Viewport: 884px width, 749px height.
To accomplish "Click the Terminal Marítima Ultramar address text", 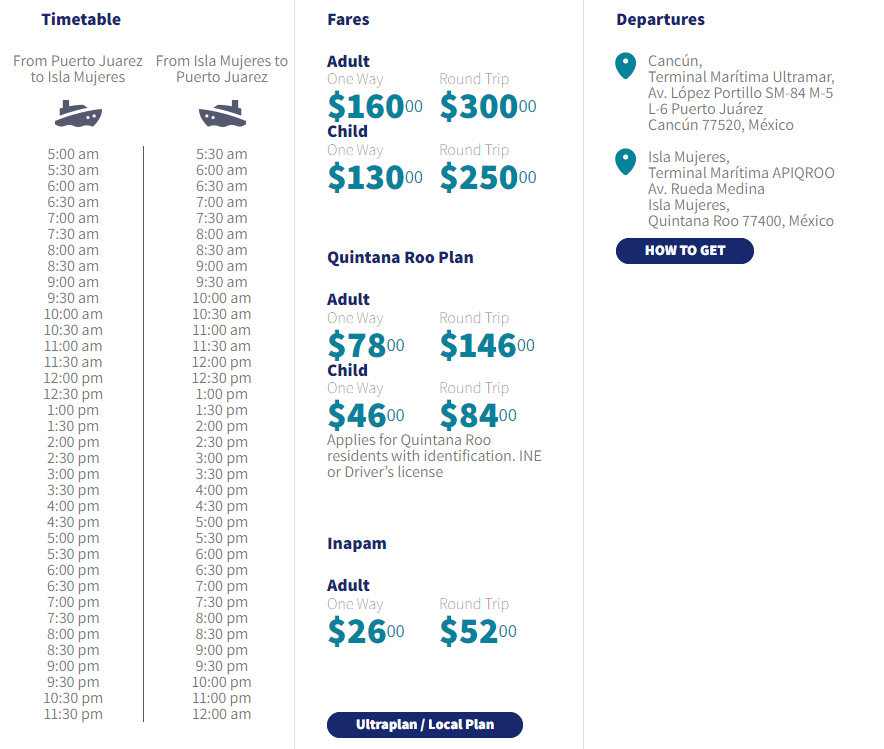I will (741, 77).
